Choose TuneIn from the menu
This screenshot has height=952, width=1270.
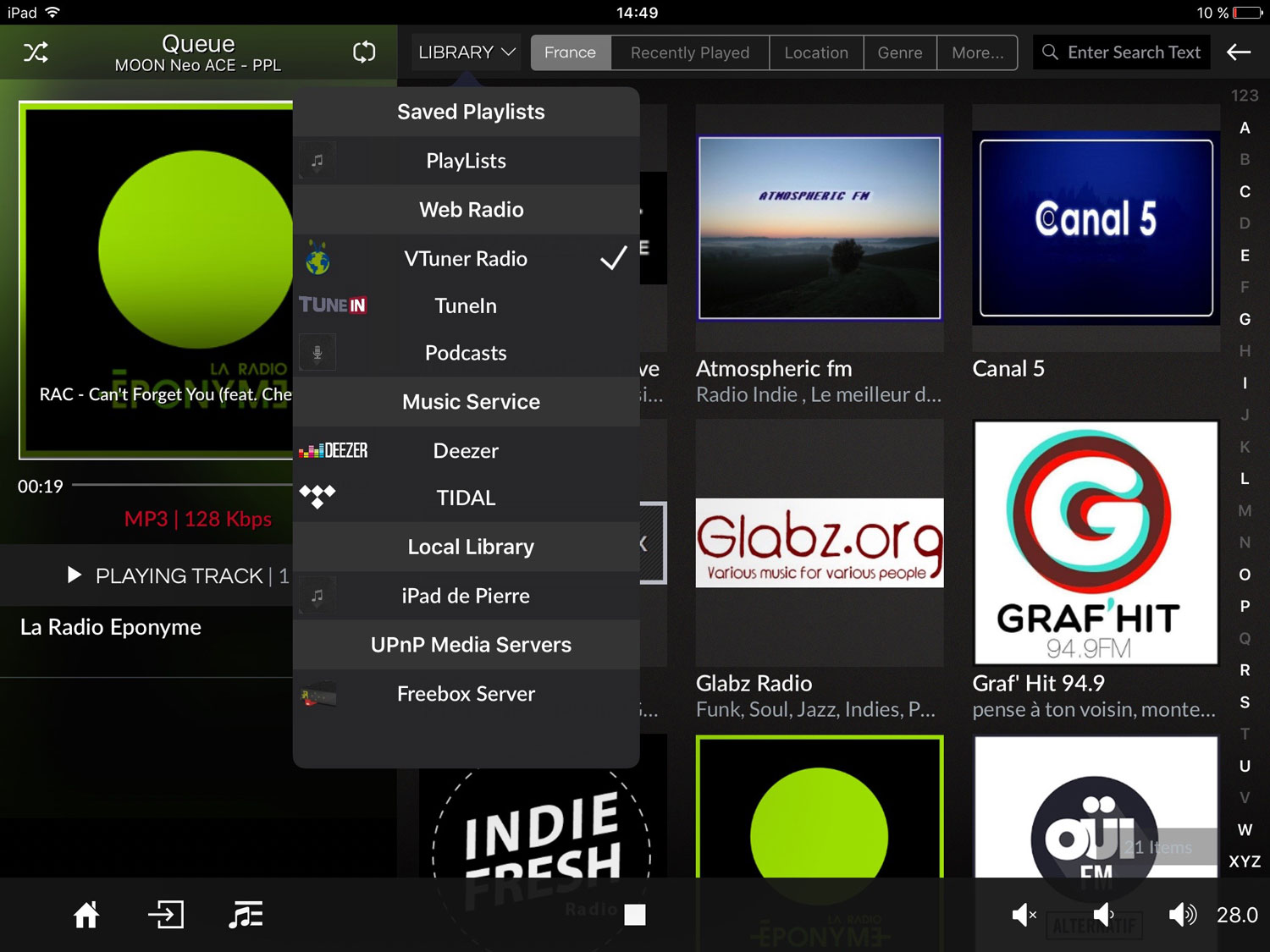[x=466, y=305]
